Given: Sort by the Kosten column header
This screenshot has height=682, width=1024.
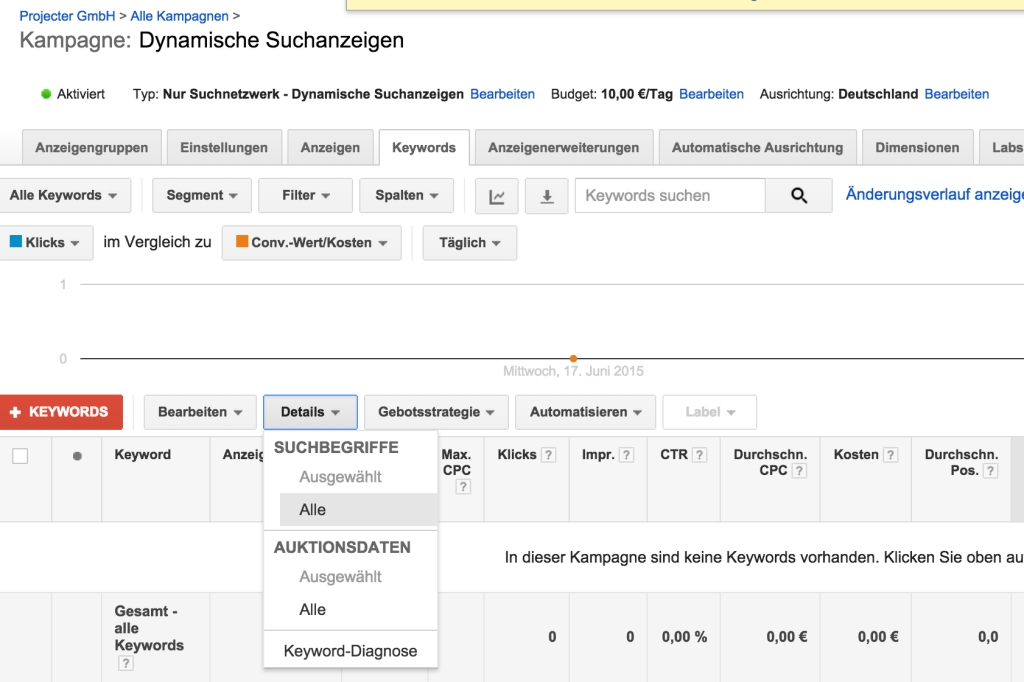Looking at the screenshot, I should [856, 455].
